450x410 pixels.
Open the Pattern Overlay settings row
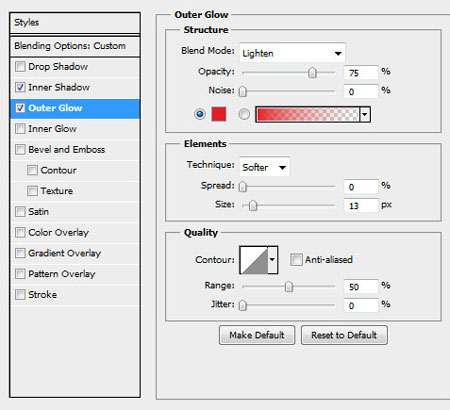[75, 274]
